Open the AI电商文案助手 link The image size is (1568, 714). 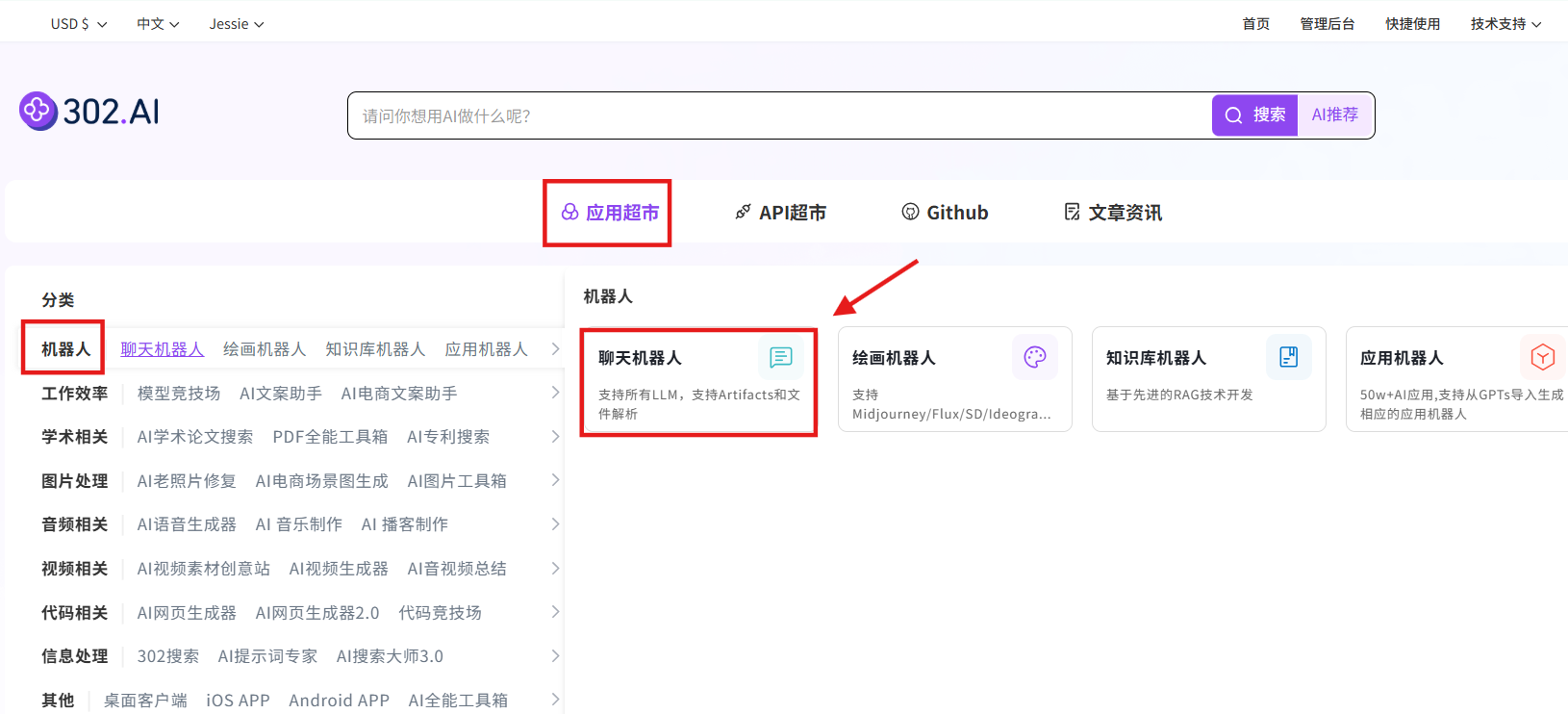click(x=399, y=394)
